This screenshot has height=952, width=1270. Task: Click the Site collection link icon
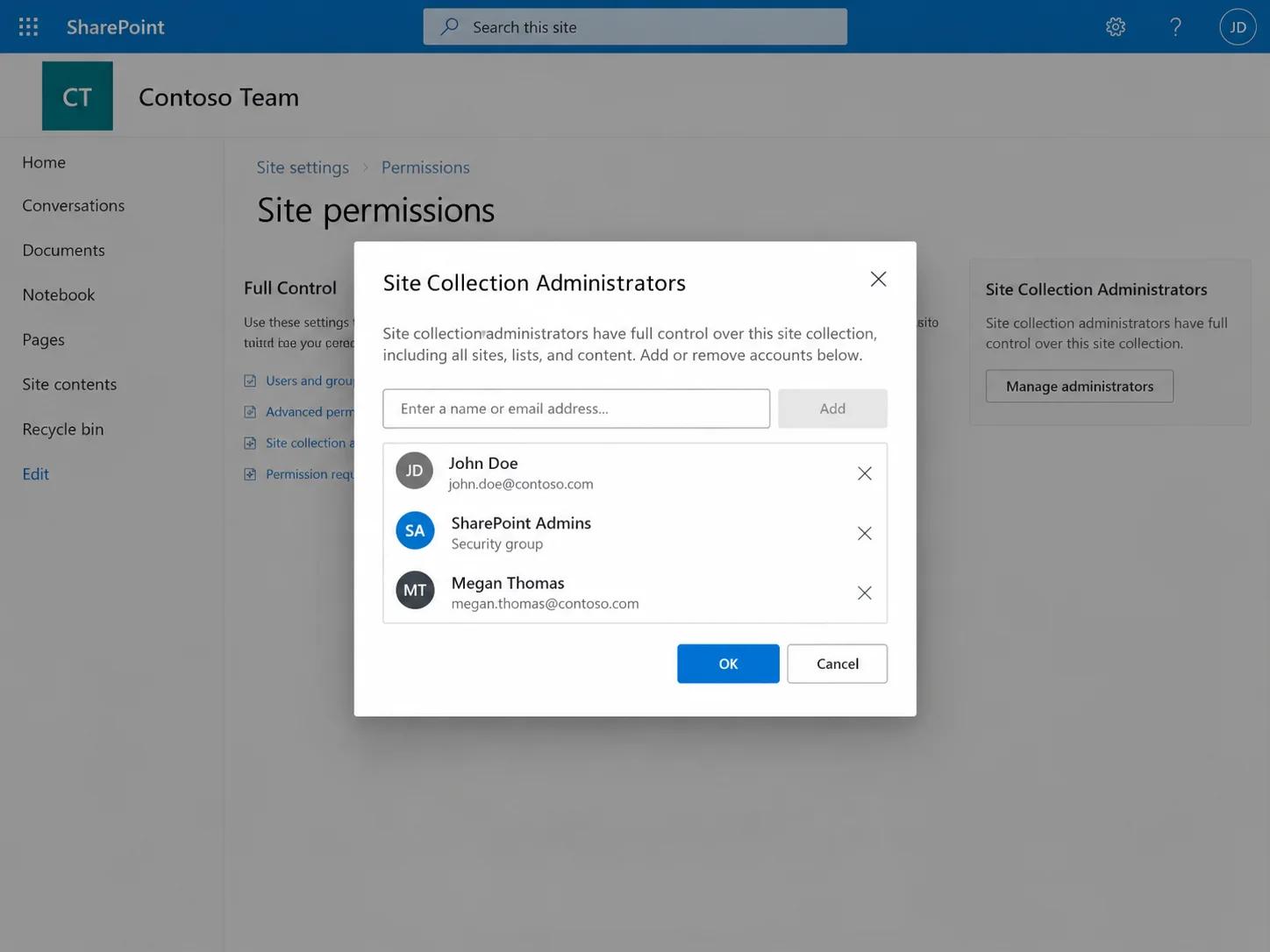click(250, 443)
